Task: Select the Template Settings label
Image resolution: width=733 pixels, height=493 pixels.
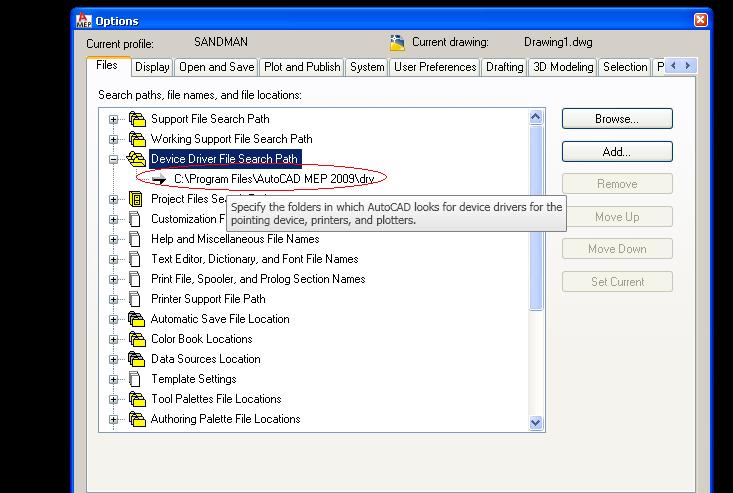Action: [194, 379]
